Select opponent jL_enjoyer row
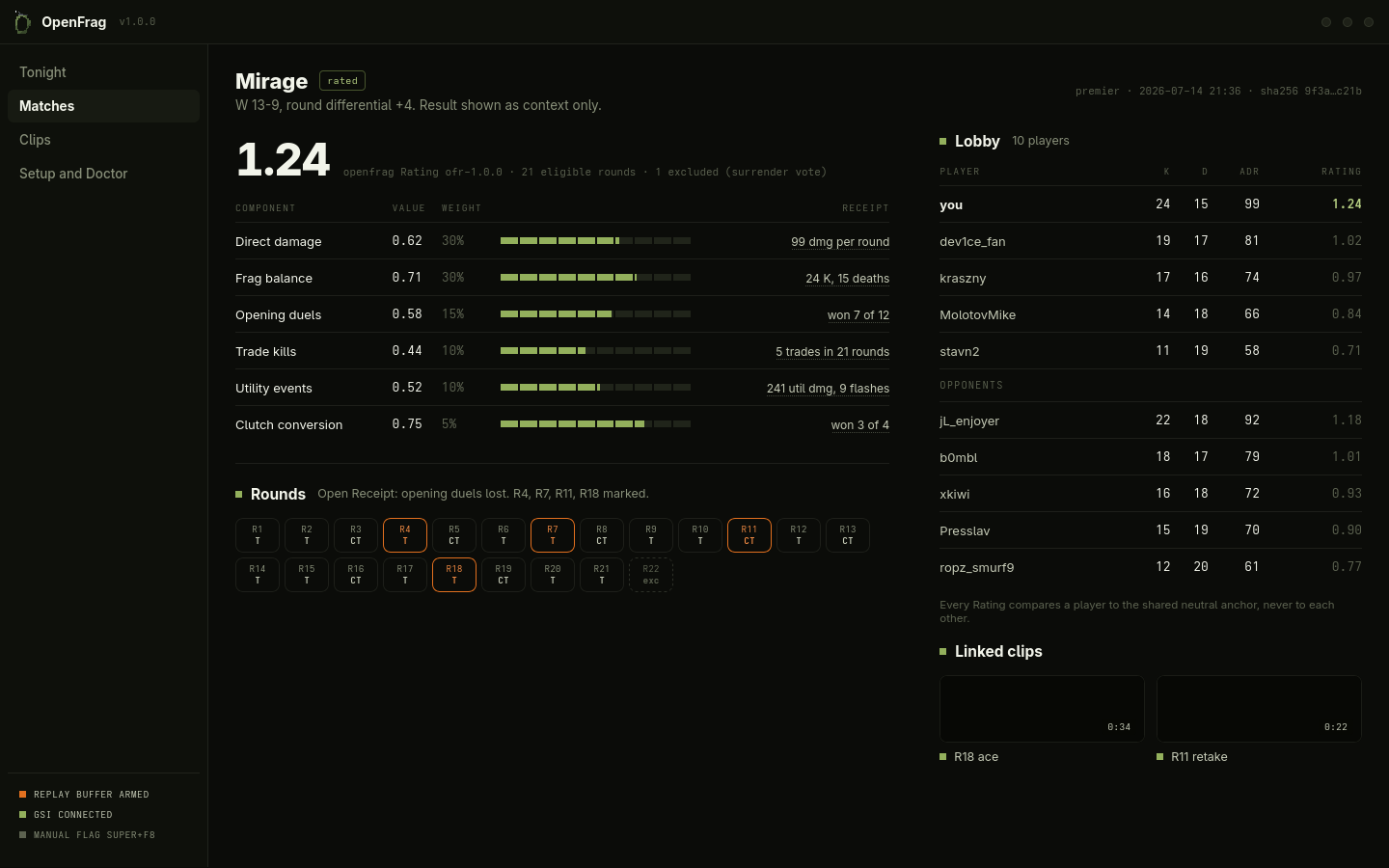The width and height of the screenshot is (1389, 868). [x=1151, y=420]
